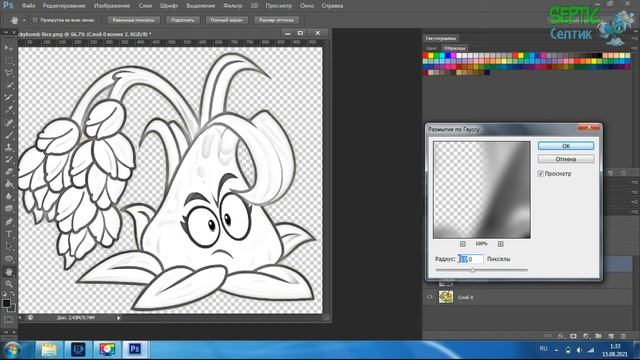Pick the first red swatch
The height and width of the screenshot is (360, 640).
pos(425,56)
